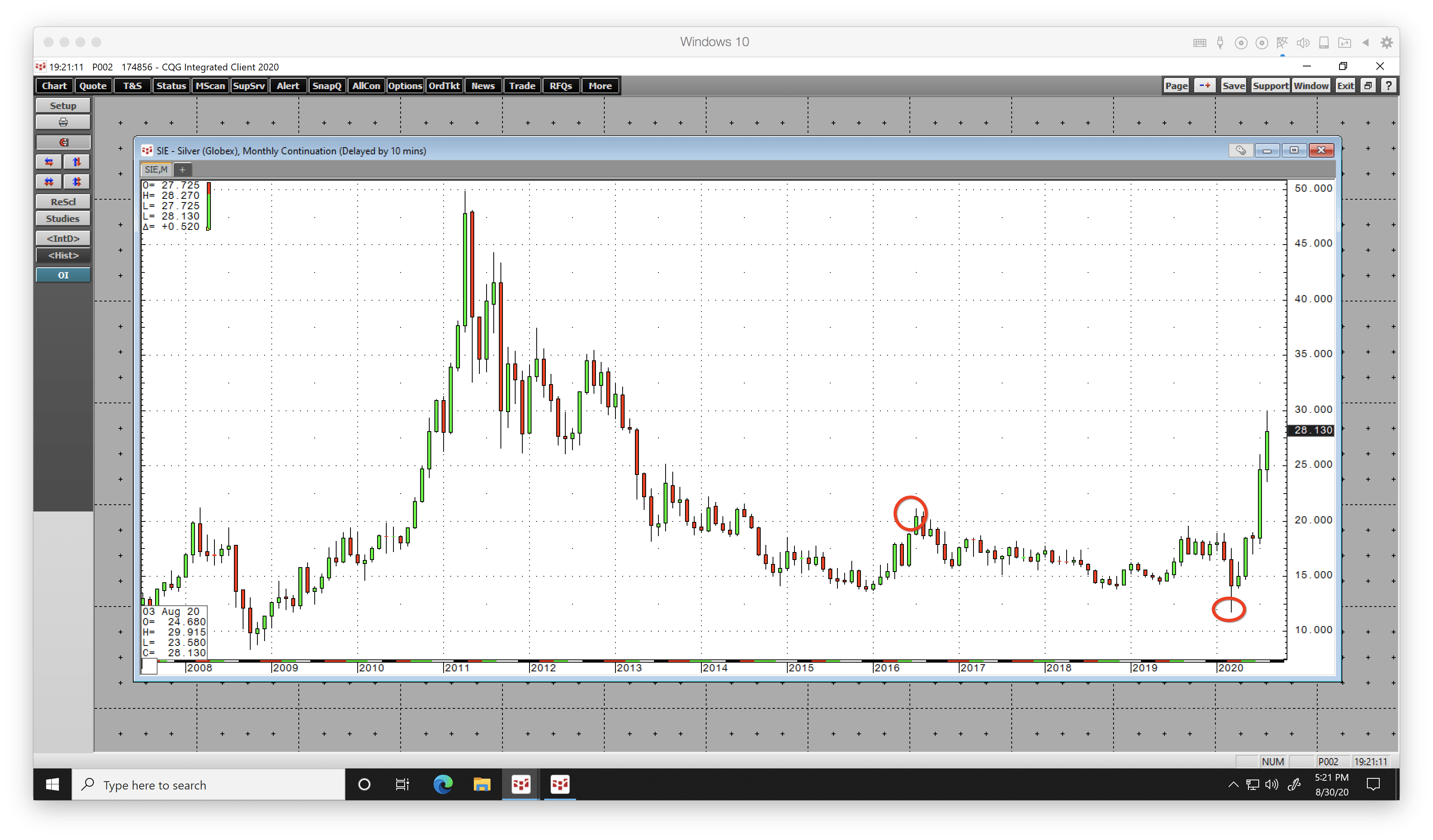Toggle the <Hist> button
The width and height of the screenshot is (1433, 840).
click(62, 255)
